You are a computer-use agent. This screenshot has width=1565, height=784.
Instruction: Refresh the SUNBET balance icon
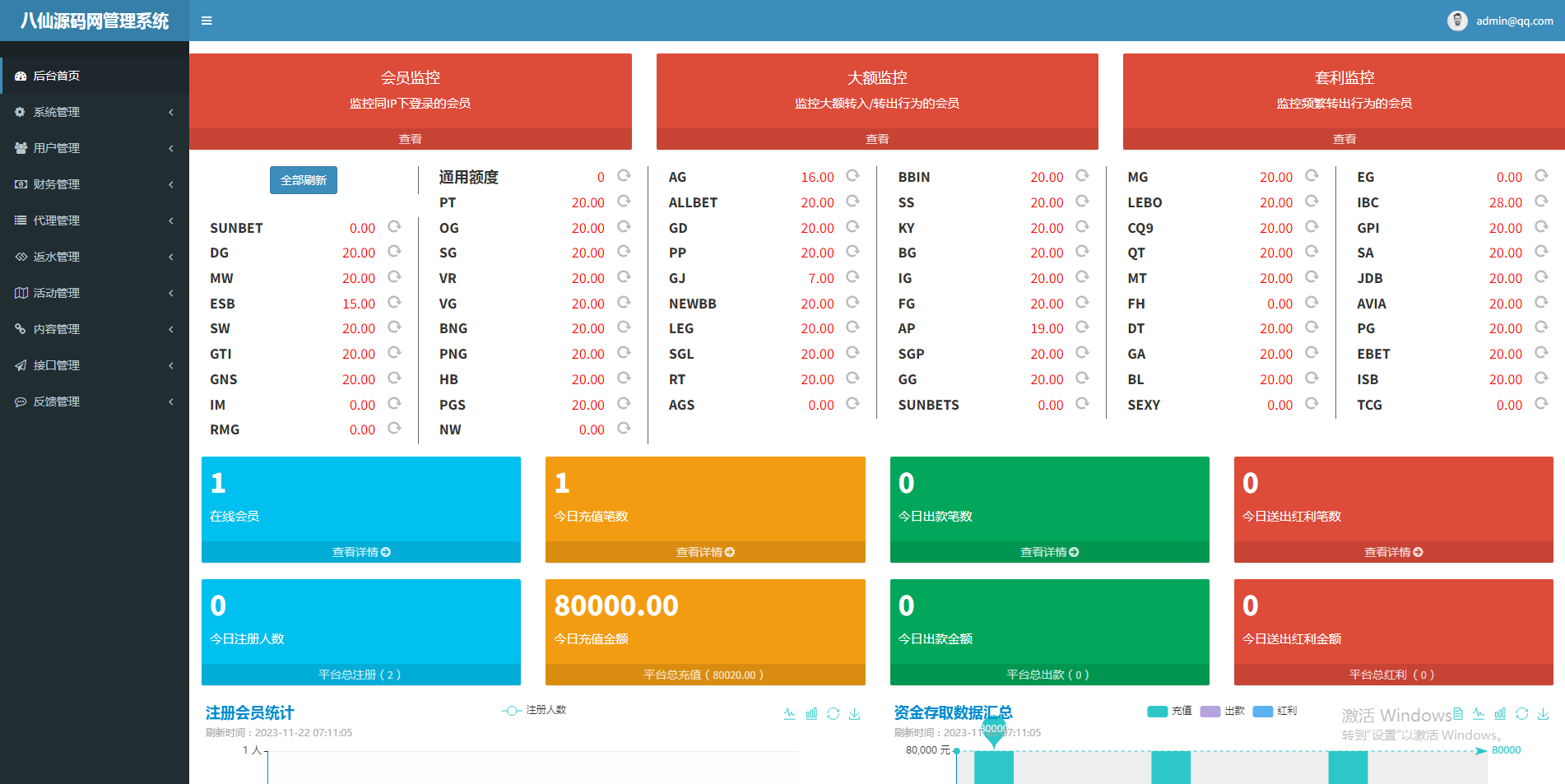tap(394, 227)
